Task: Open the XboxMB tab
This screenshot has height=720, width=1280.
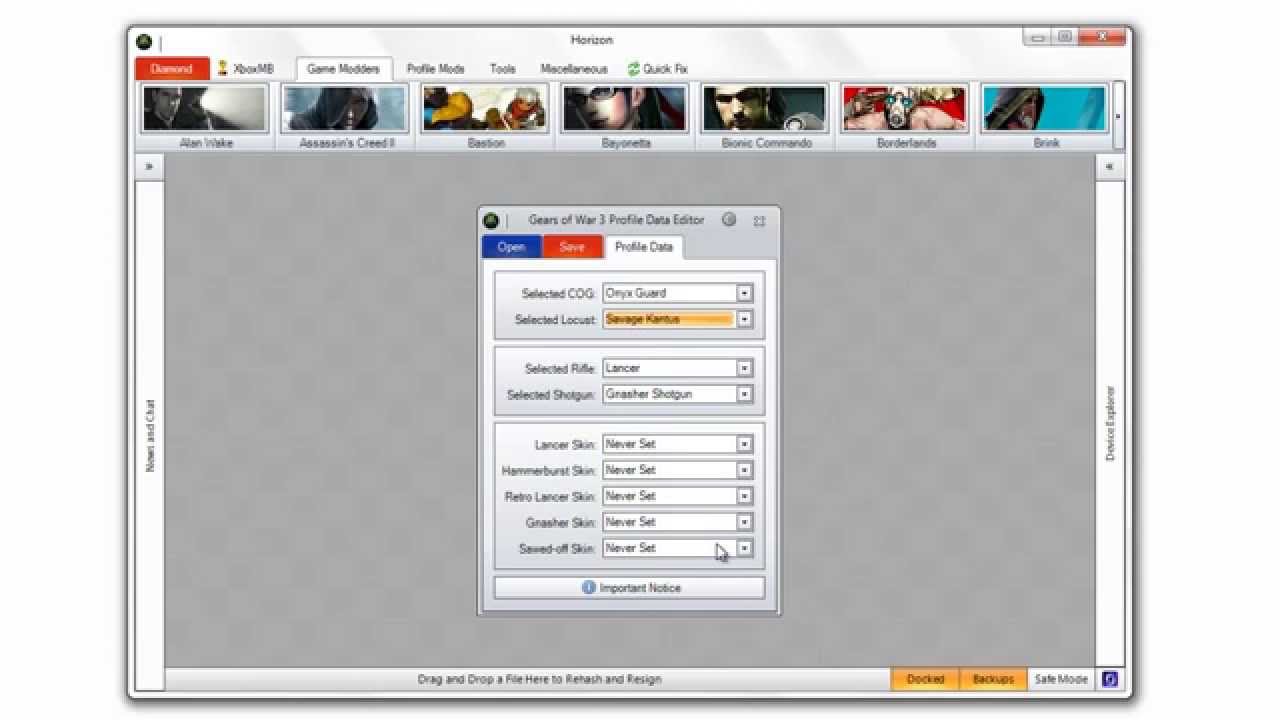Action: pyautogui.click(x=244, y=69)
